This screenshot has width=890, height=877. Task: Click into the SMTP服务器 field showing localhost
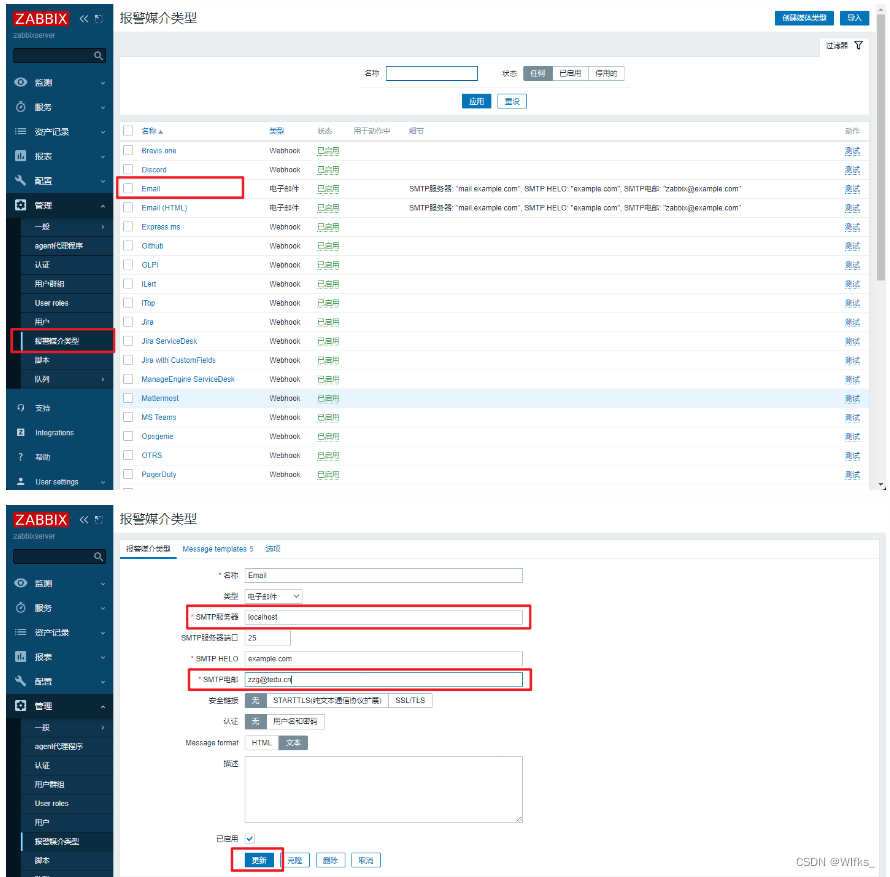[x=384, y=617]
